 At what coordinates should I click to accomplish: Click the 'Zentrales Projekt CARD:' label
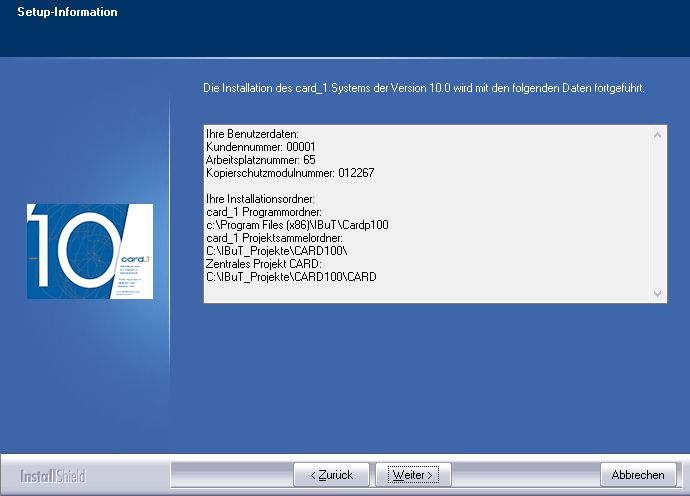(x=264, y=264)
